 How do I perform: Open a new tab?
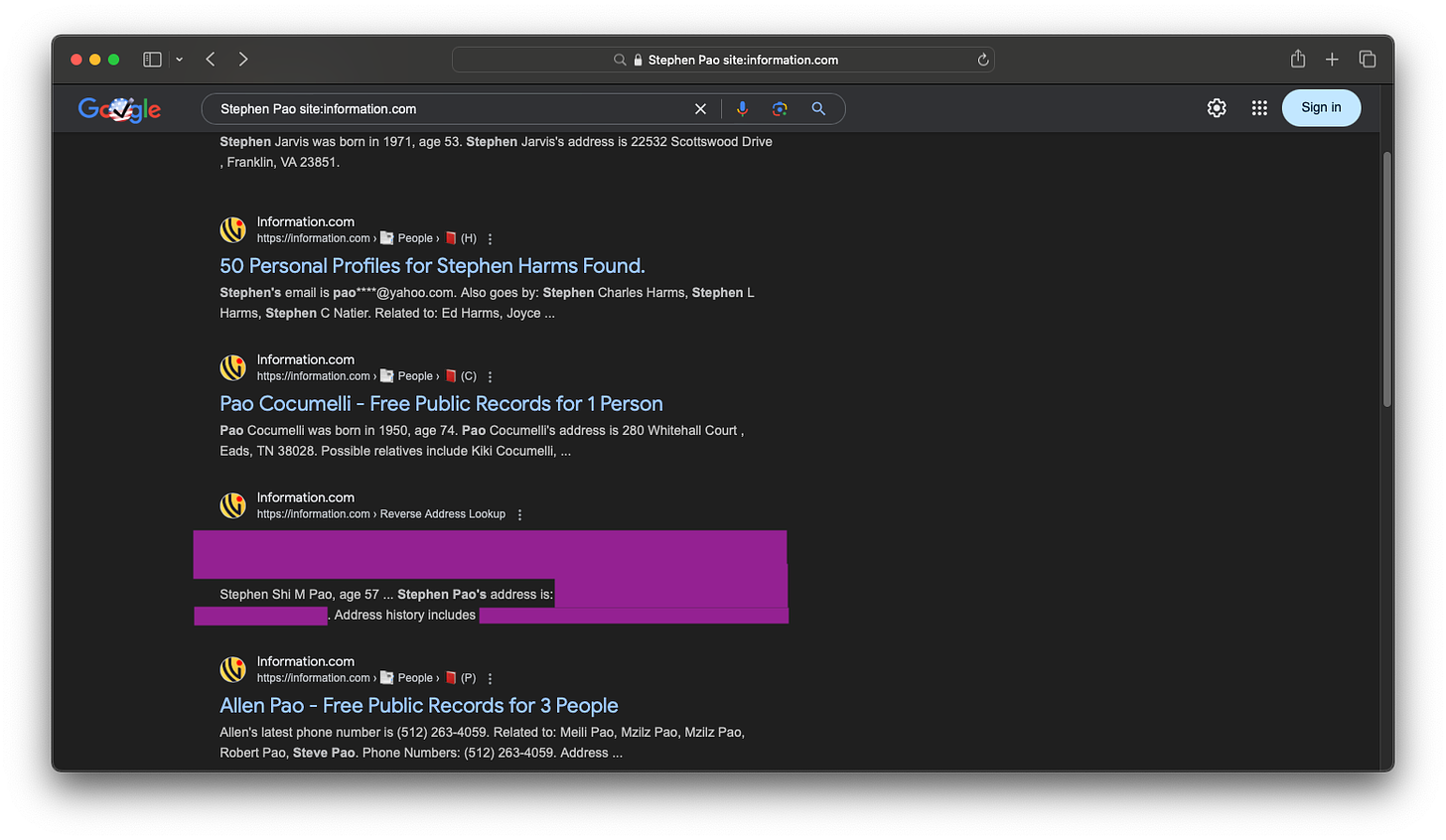tap(1332, 60)
